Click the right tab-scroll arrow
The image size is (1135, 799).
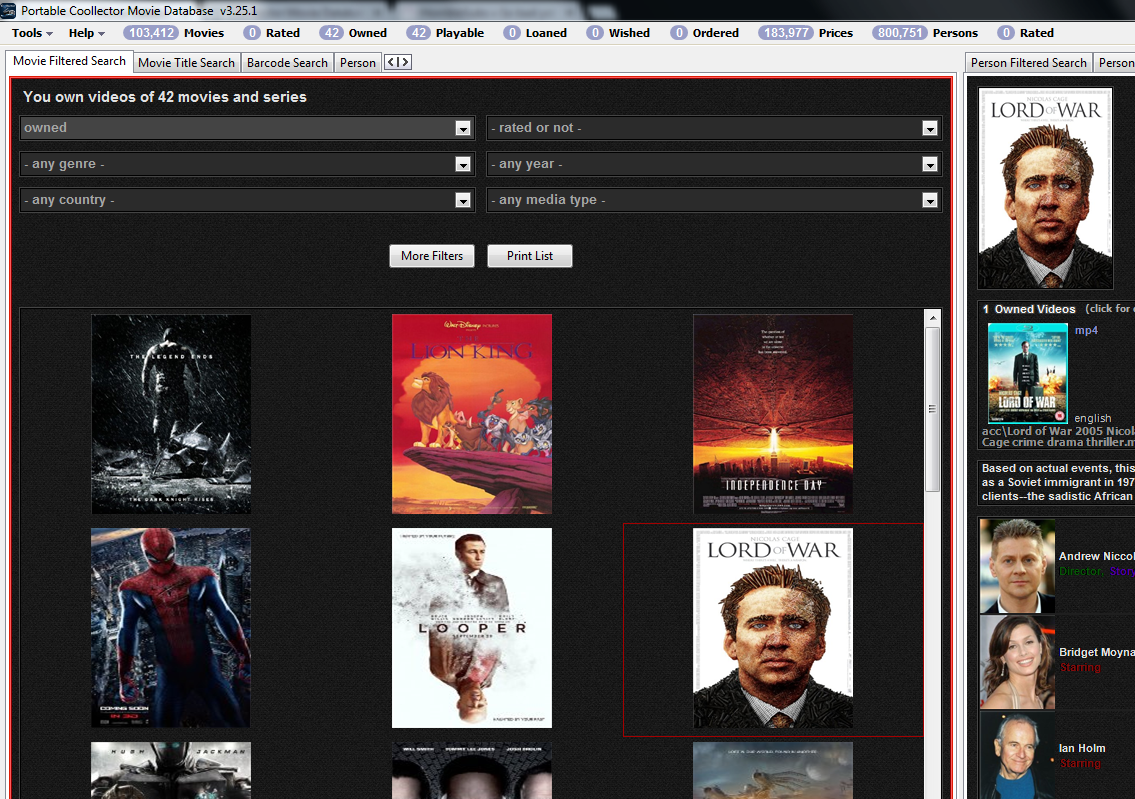[405, 62]
